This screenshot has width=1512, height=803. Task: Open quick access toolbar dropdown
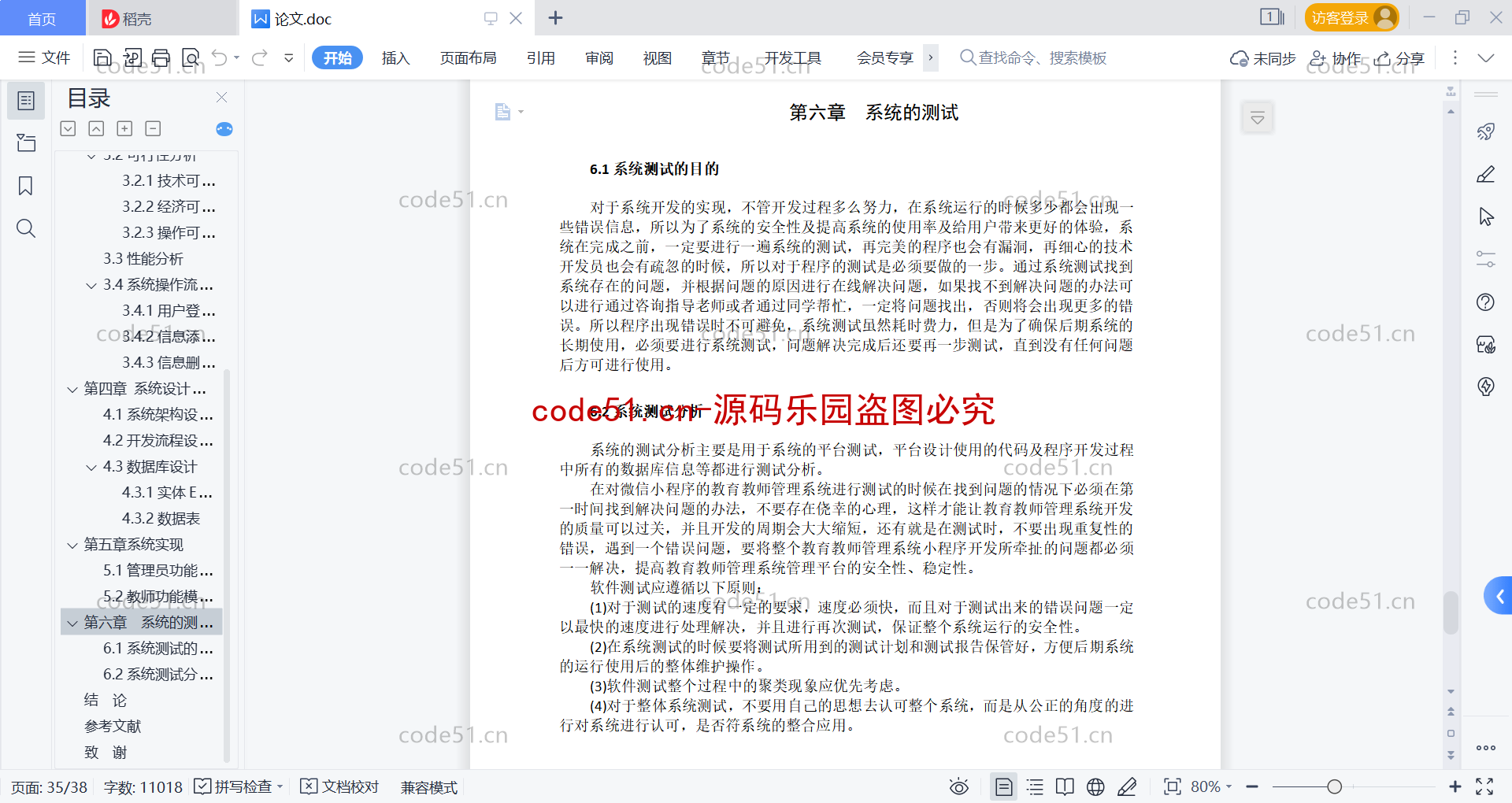289,57
